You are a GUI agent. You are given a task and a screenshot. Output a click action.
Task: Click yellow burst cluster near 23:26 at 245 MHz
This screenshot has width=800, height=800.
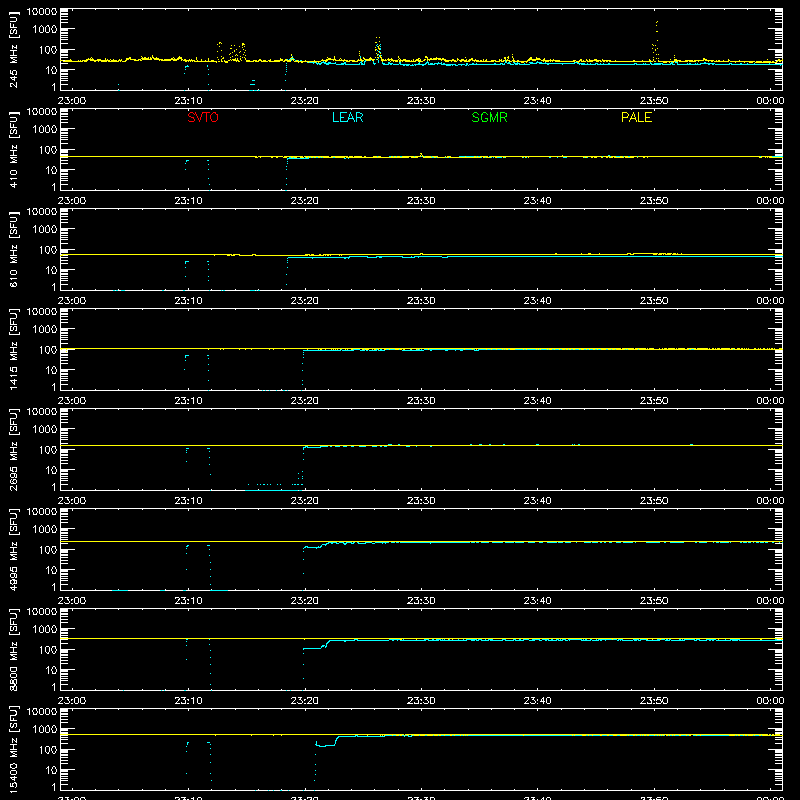pos(378,50)
